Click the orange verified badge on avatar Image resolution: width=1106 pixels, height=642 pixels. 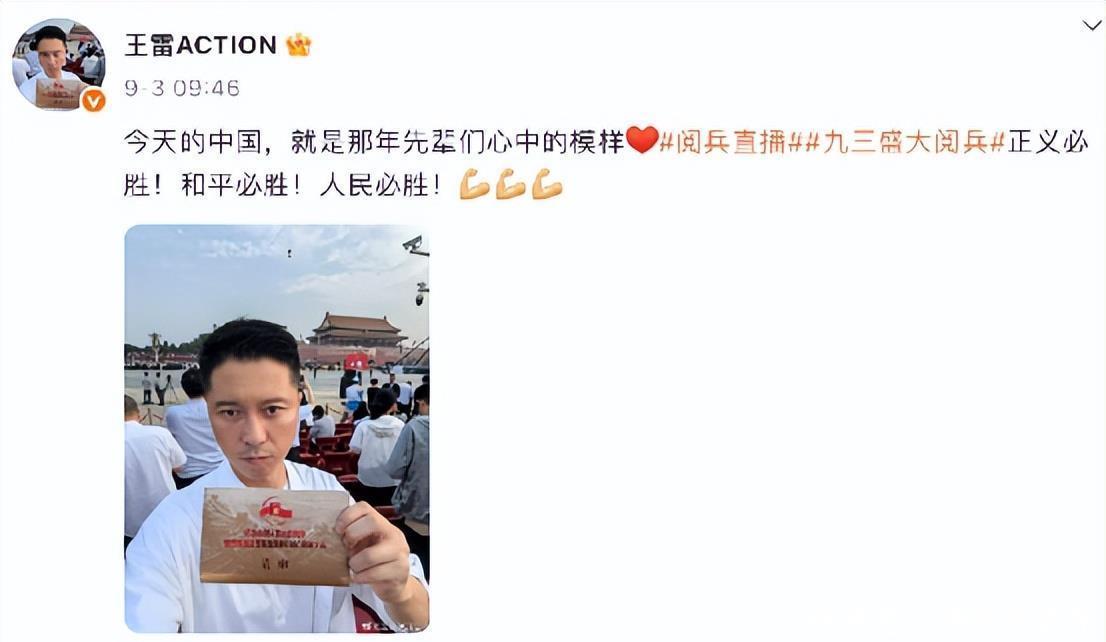93,100
